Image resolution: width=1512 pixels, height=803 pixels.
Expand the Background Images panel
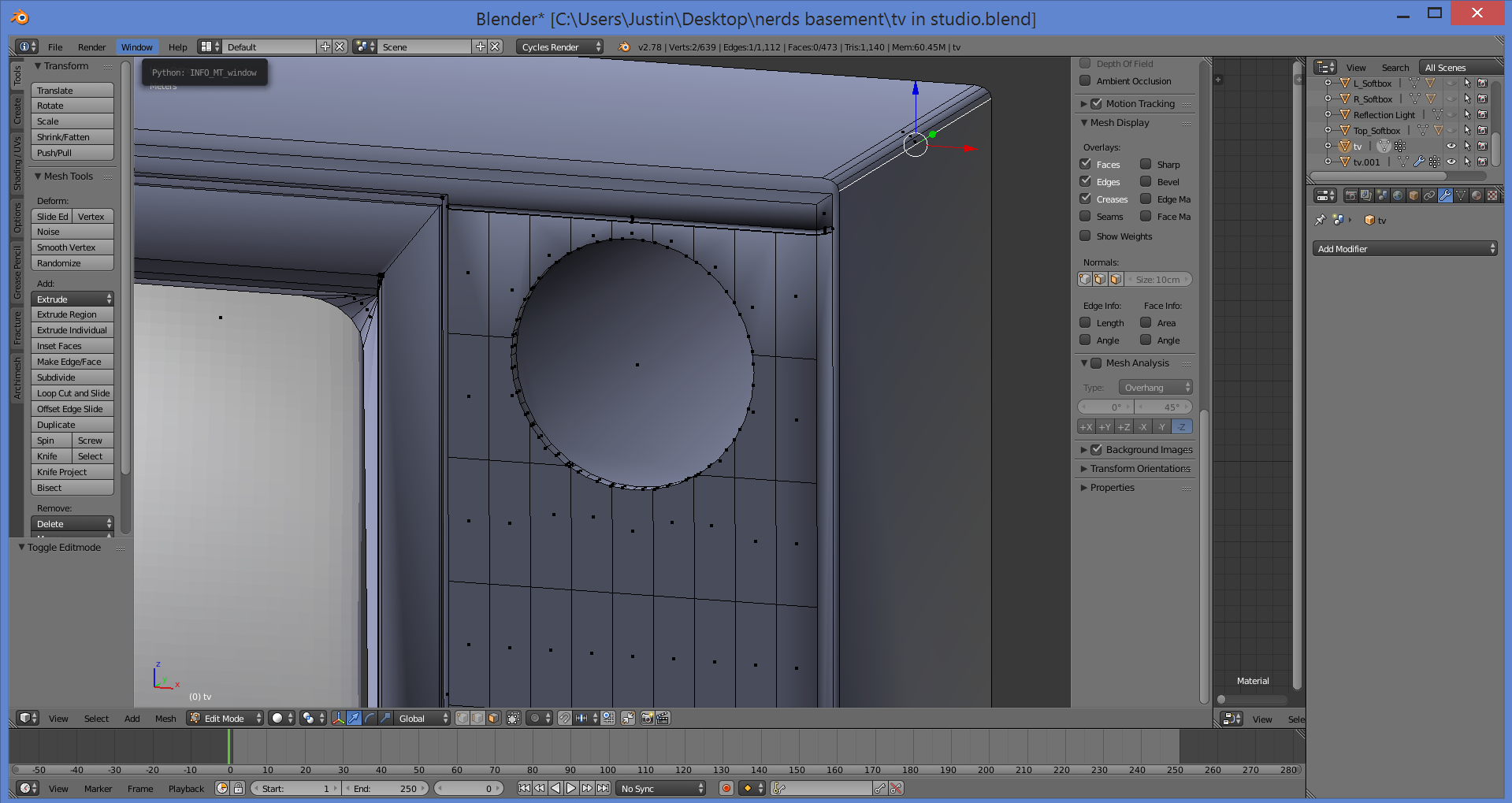(x=1084, y=450)
